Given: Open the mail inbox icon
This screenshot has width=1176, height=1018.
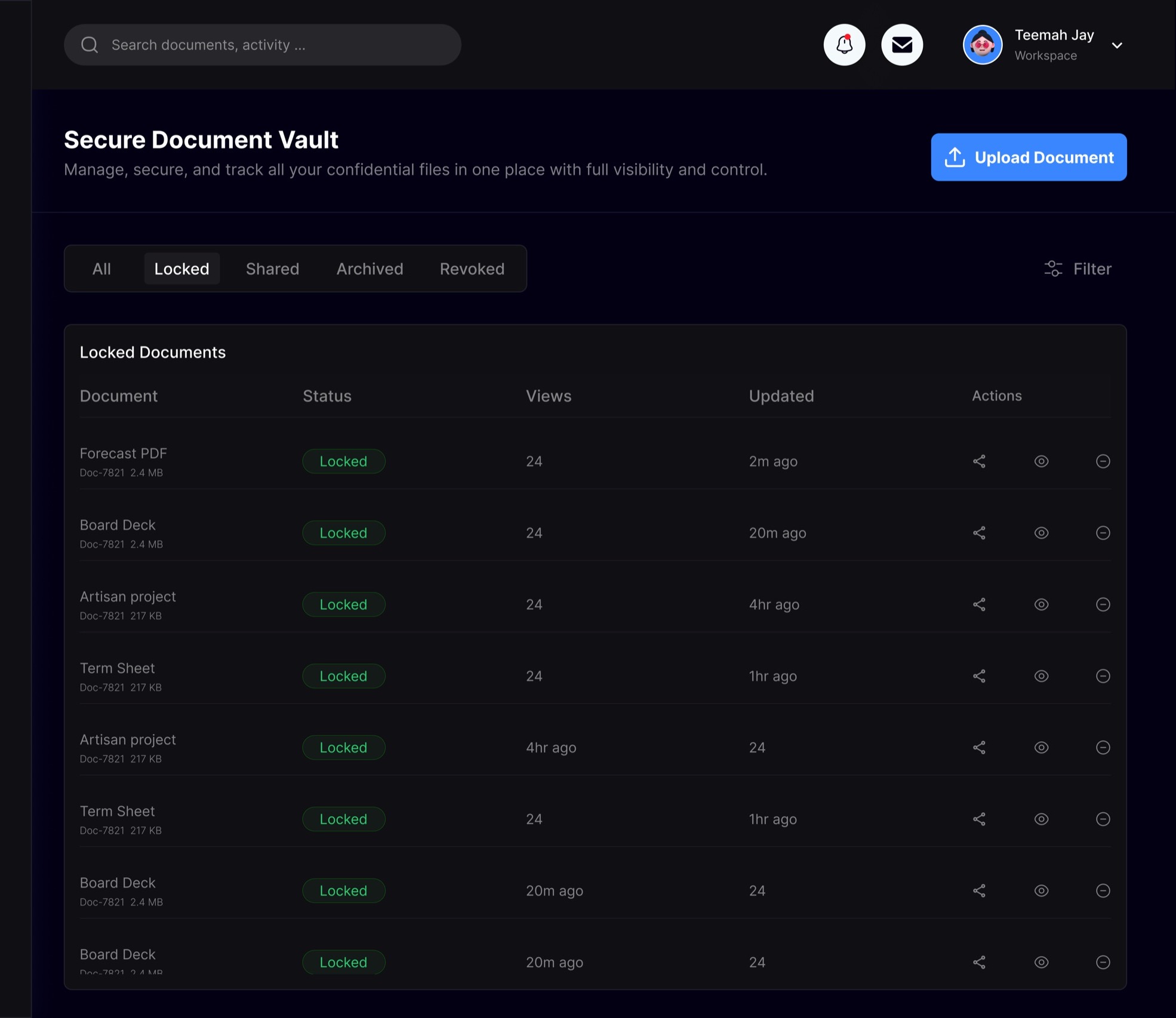Looking at the screenshot, I should 902,45.
